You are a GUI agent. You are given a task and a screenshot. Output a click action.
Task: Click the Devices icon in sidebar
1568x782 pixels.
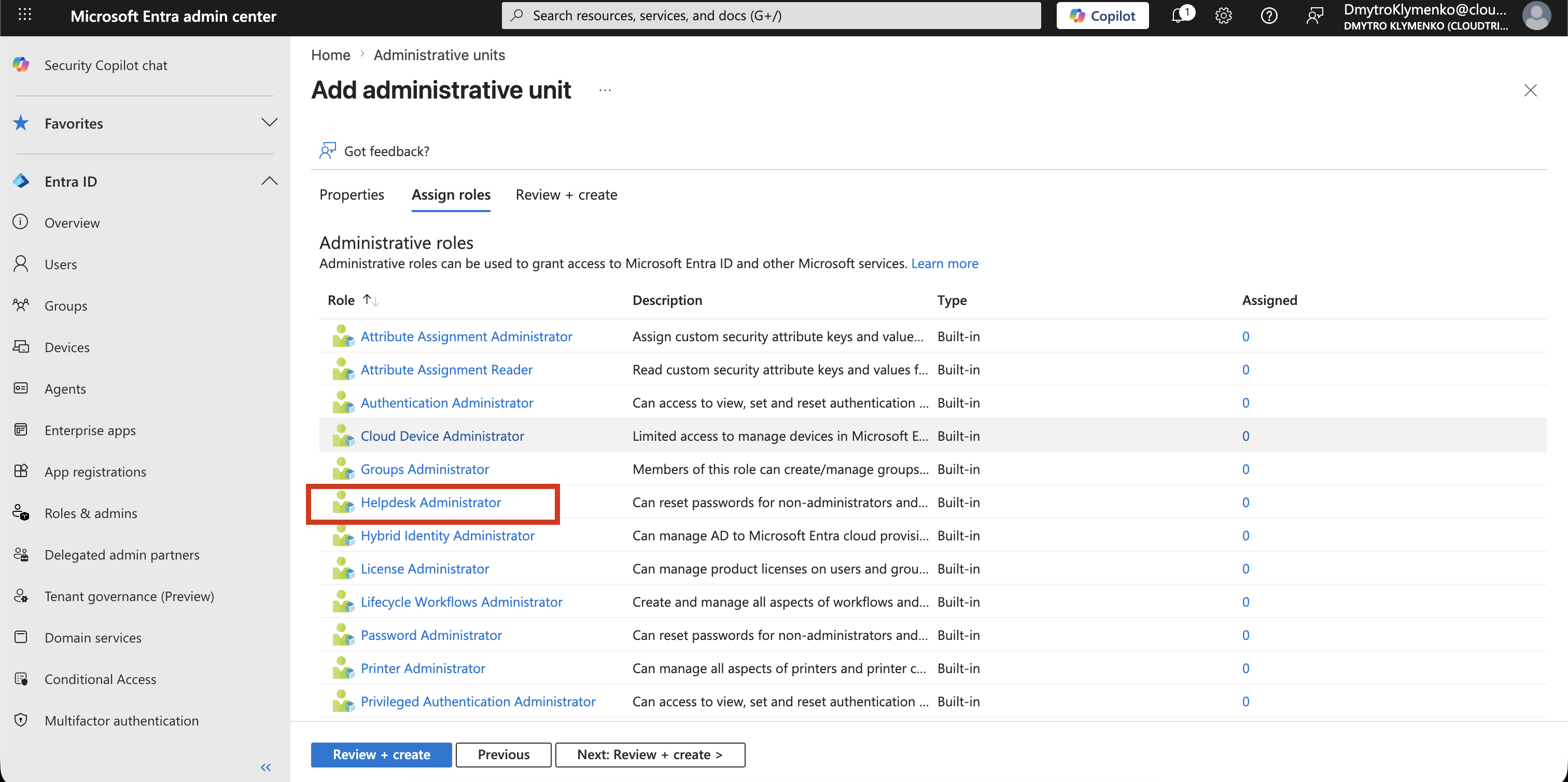pos(21,346)
